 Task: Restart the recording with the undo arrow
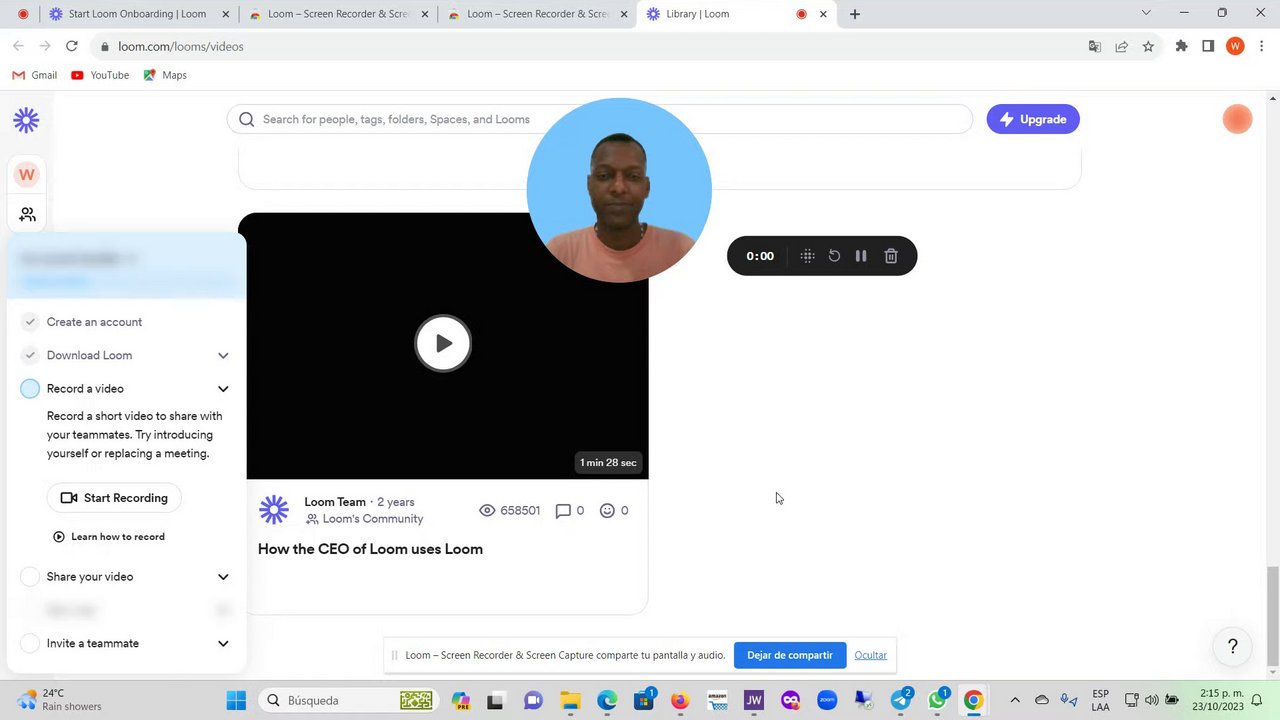834,256
